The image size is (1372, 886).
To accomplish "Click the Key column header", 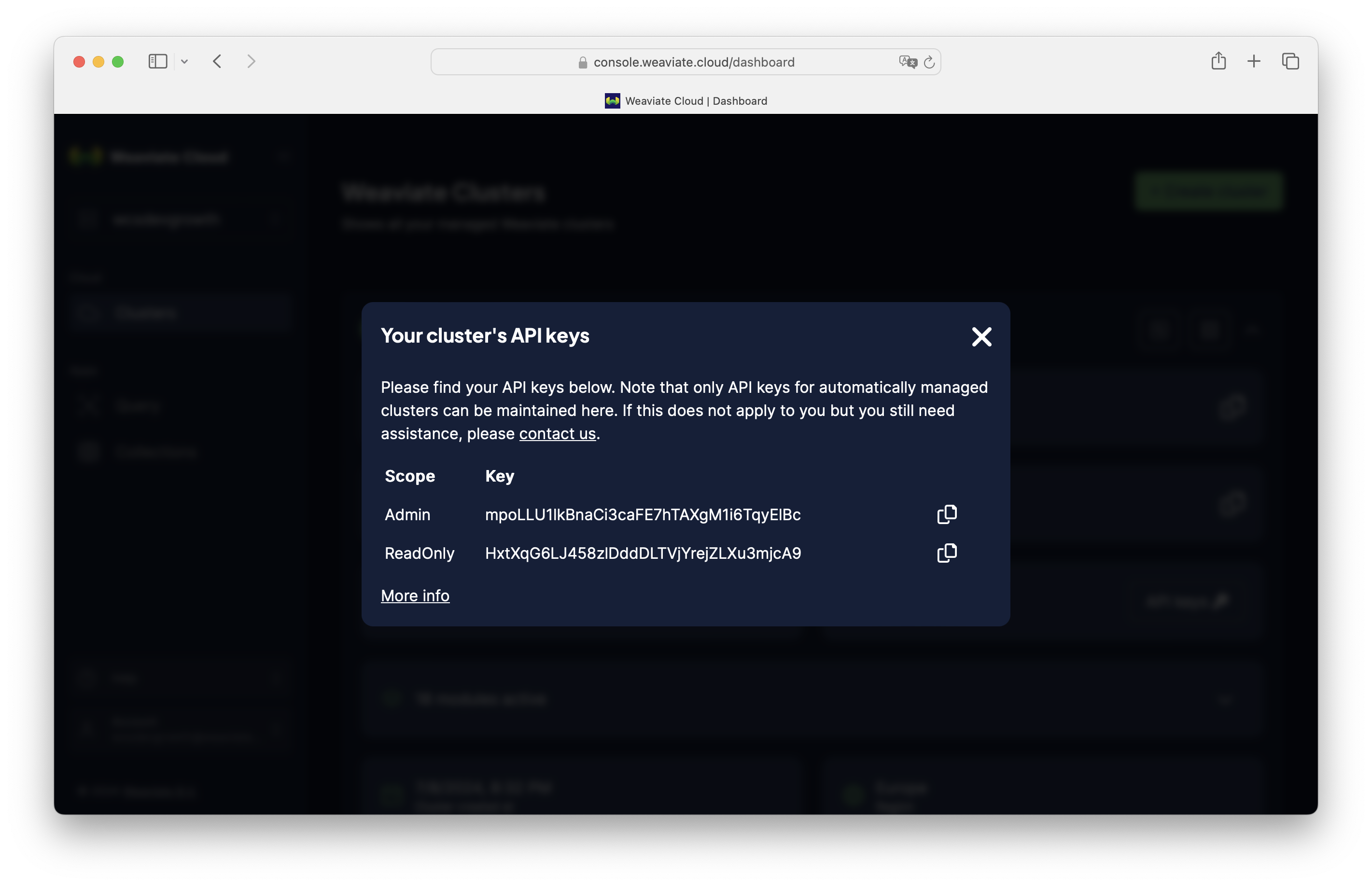I will [x=500, y=476].
